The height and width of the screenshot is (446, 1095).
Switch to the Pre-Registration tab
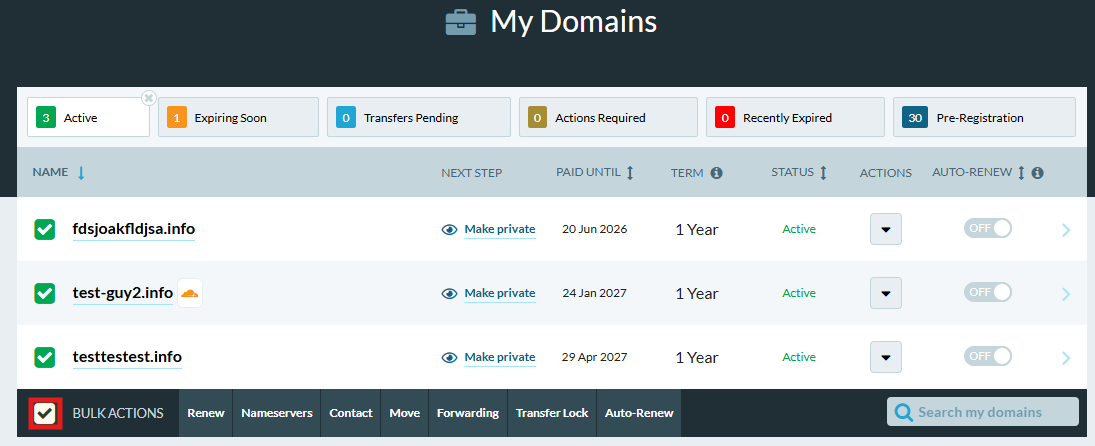click(983, 118)
